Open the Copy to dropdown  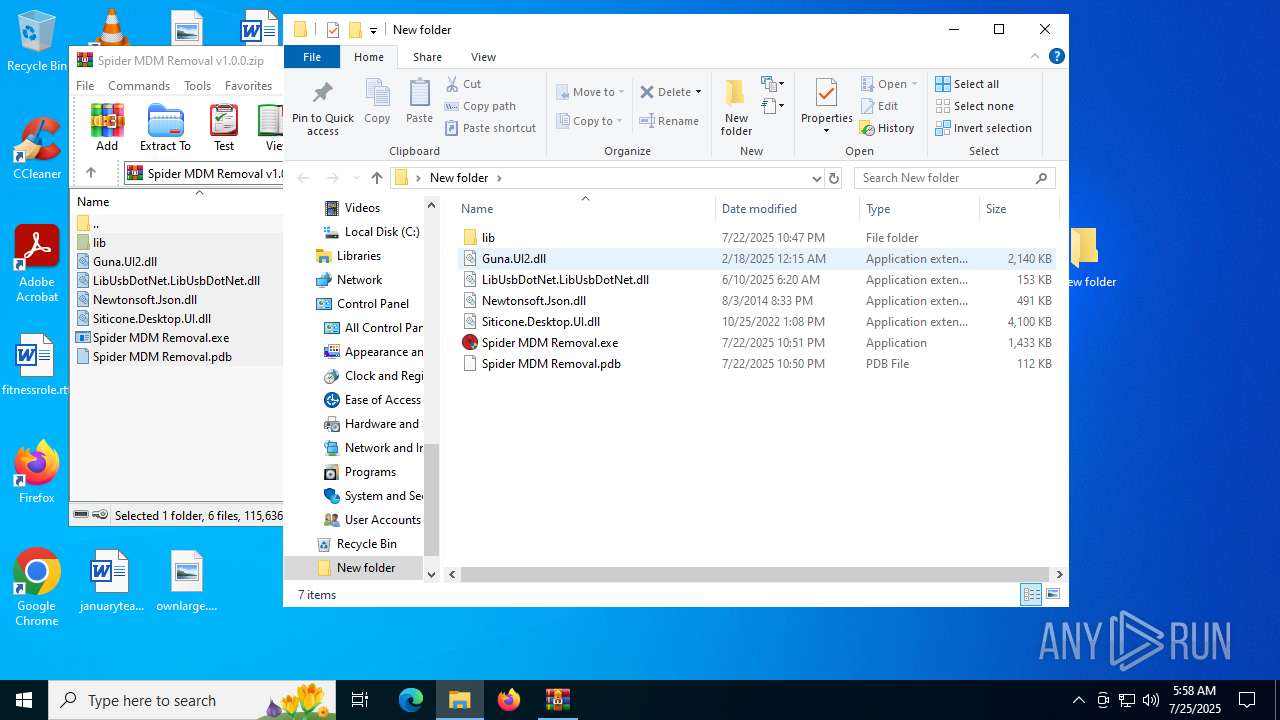590,121
